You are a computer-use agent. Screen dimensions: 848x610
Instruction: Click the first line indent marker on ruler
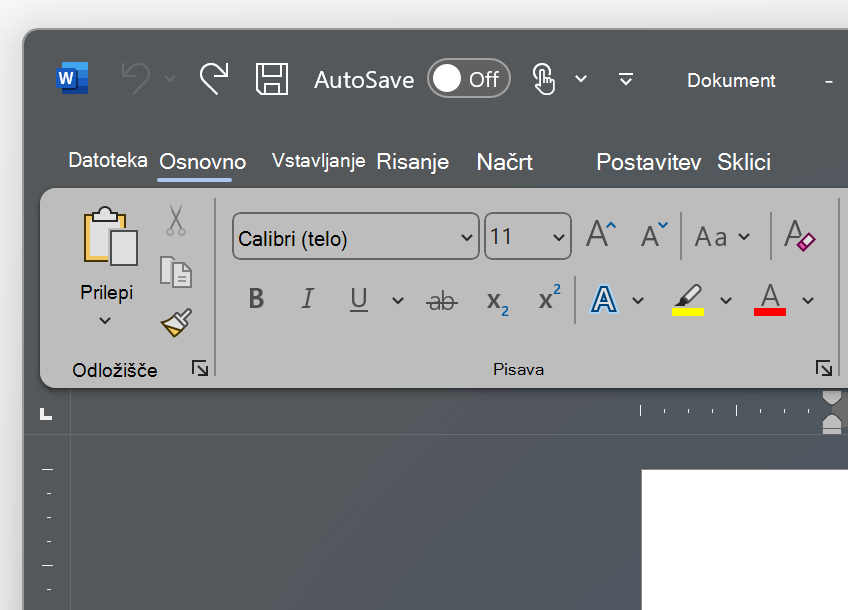(832, 397)
